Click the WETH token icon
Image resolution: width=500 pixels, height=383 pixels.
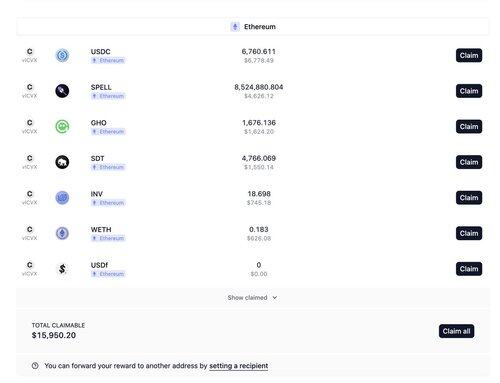pyautogui.click(x=62, y=233)
